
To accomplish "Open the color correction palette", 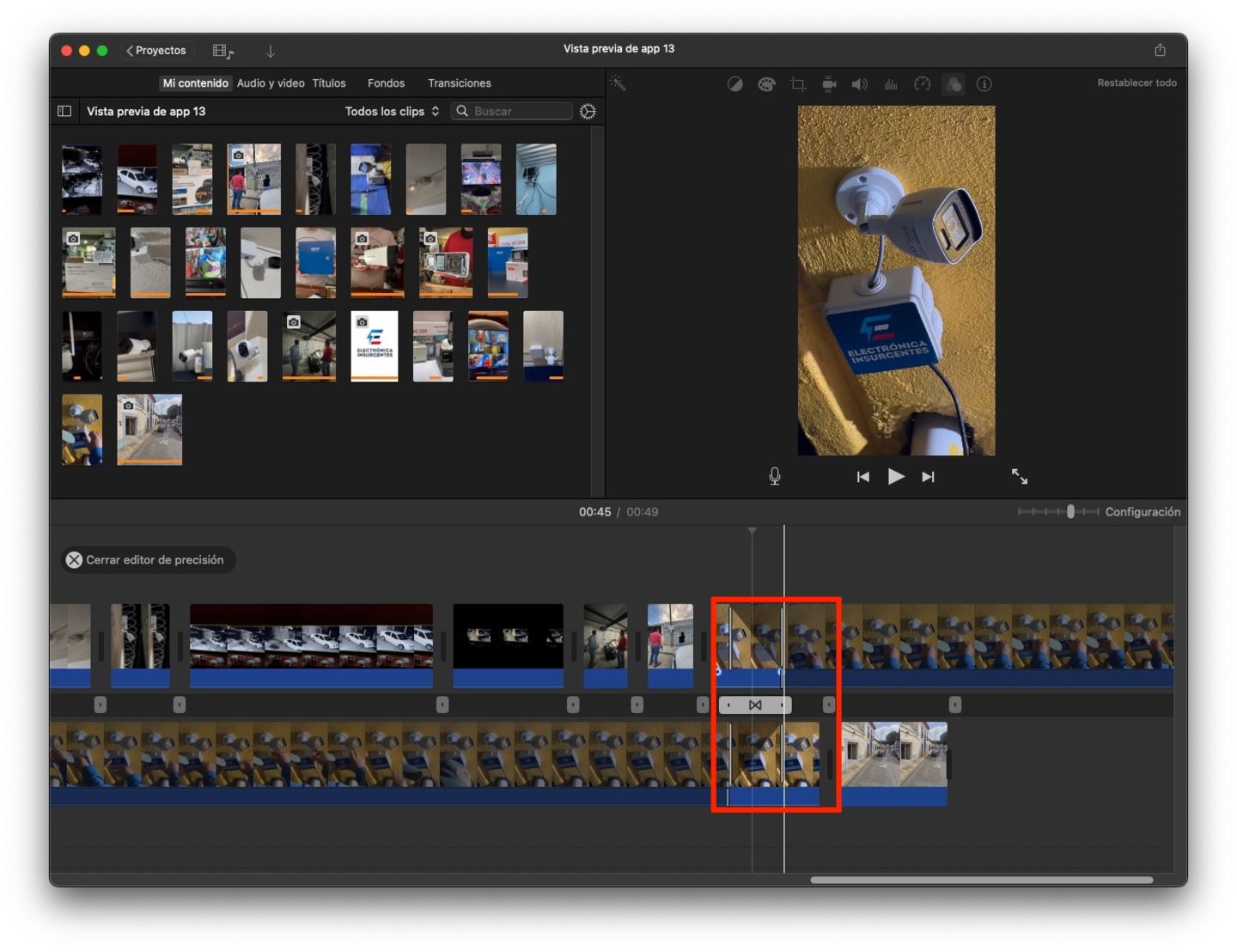I will (x=766, y=83).
